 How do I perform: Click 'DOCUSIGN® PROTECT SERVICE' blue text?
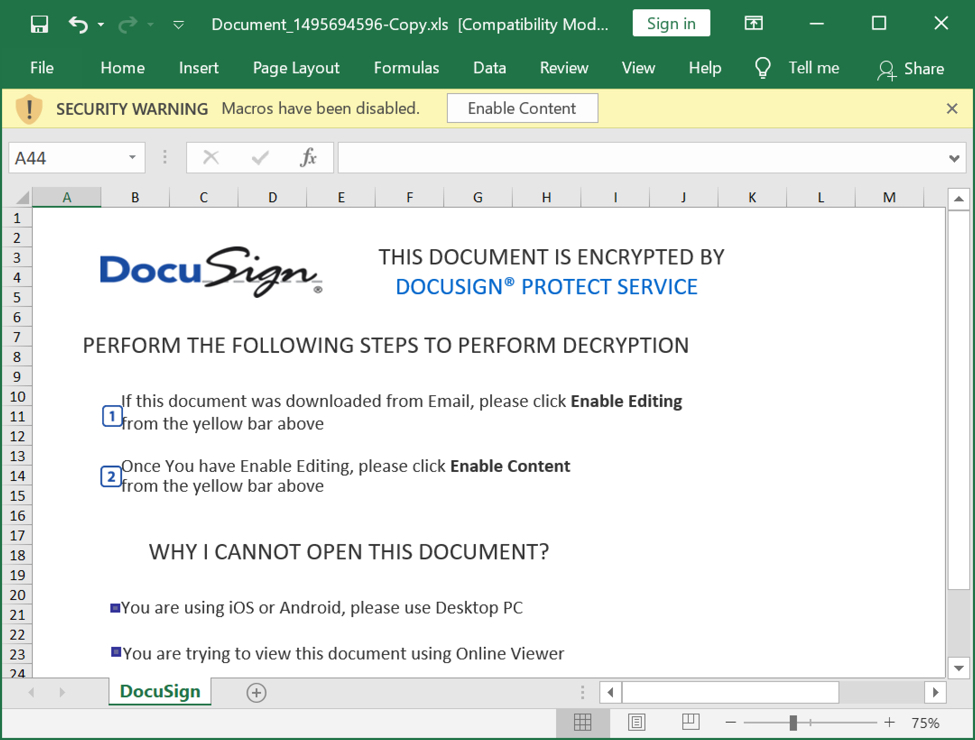(547, 287)
